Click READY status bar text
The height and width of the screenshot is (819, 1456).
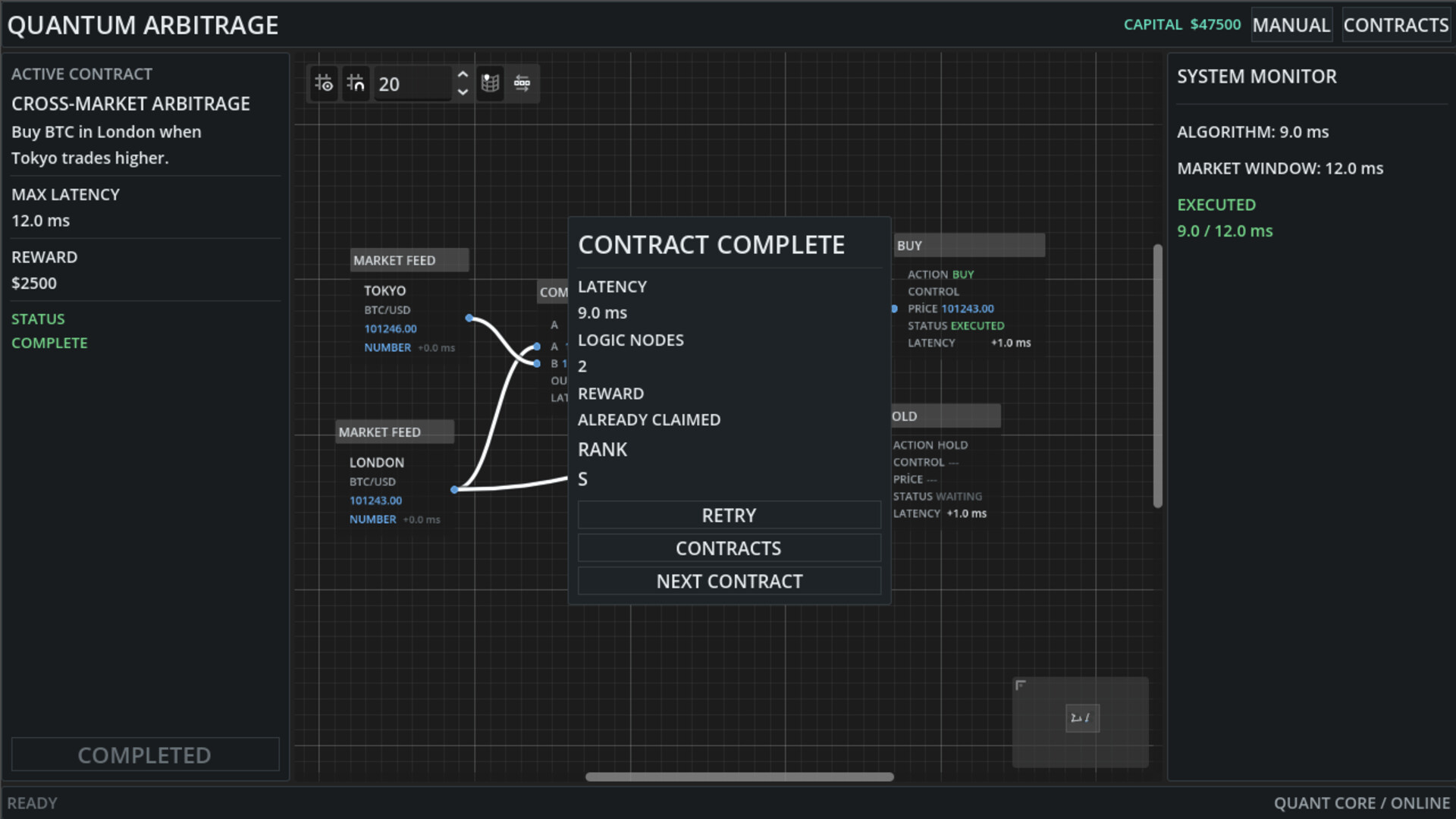pos(33,803)
